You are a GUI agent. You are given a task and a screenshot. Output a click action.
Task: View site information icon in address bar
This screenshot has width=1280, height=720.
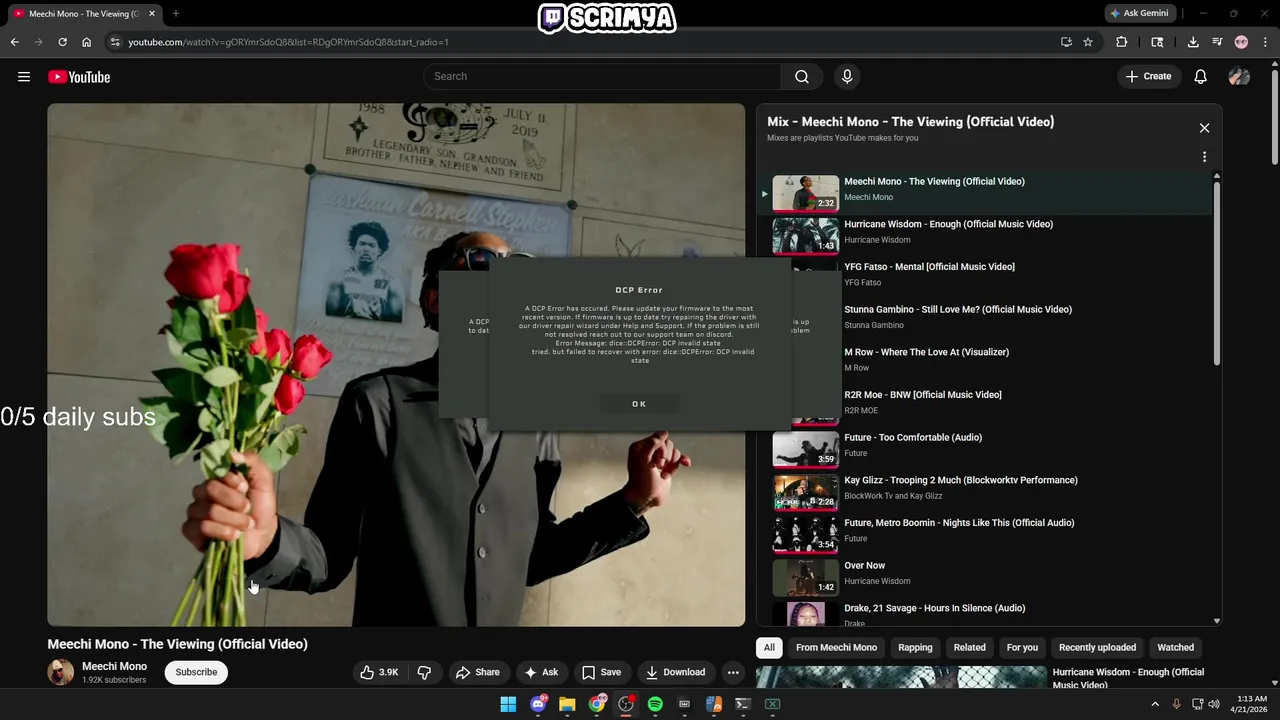coord(115,42)
